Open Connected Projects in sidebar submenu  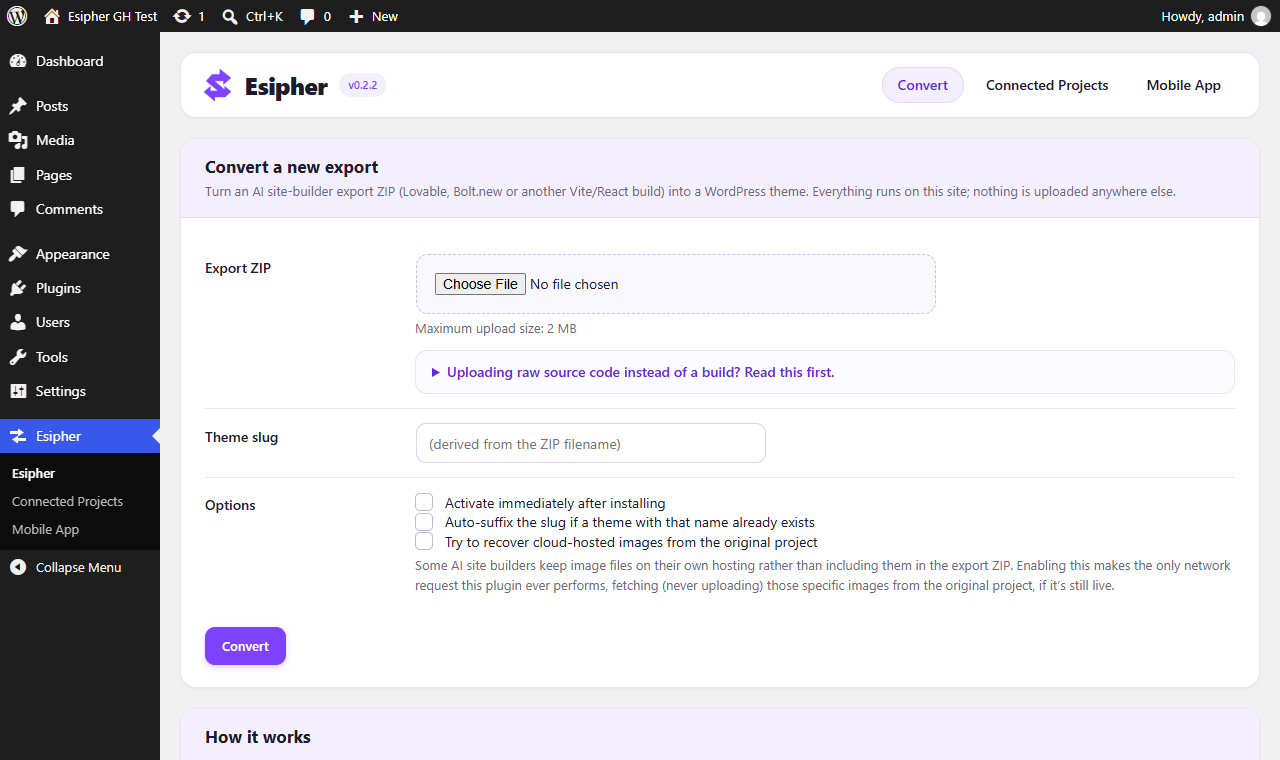tap(67, 501)
